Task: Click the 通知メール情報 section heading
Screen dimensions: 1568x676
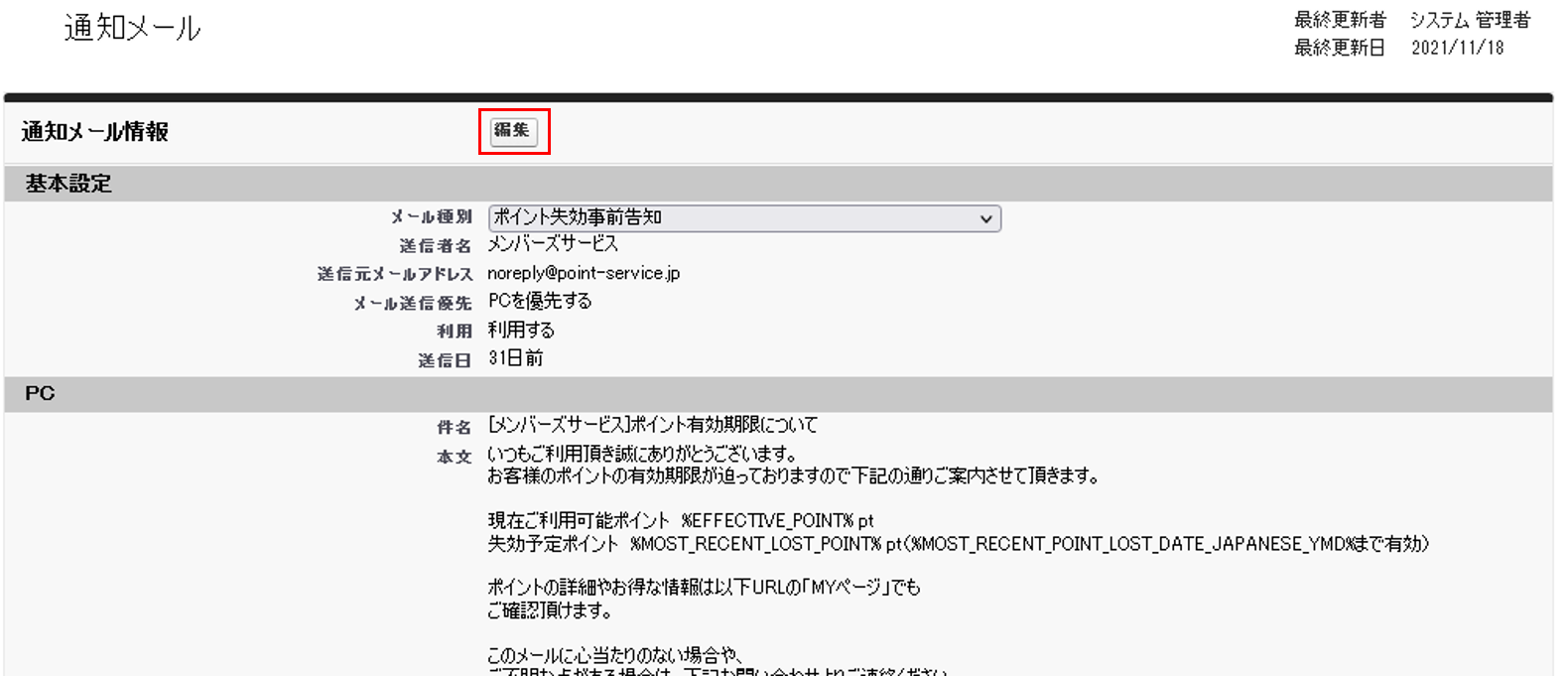Action: point(95,132)
